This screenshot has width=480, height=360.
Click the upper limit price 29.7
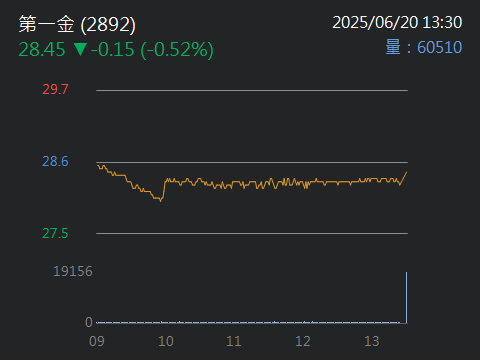pyautogui.click(x=55, y=89)
